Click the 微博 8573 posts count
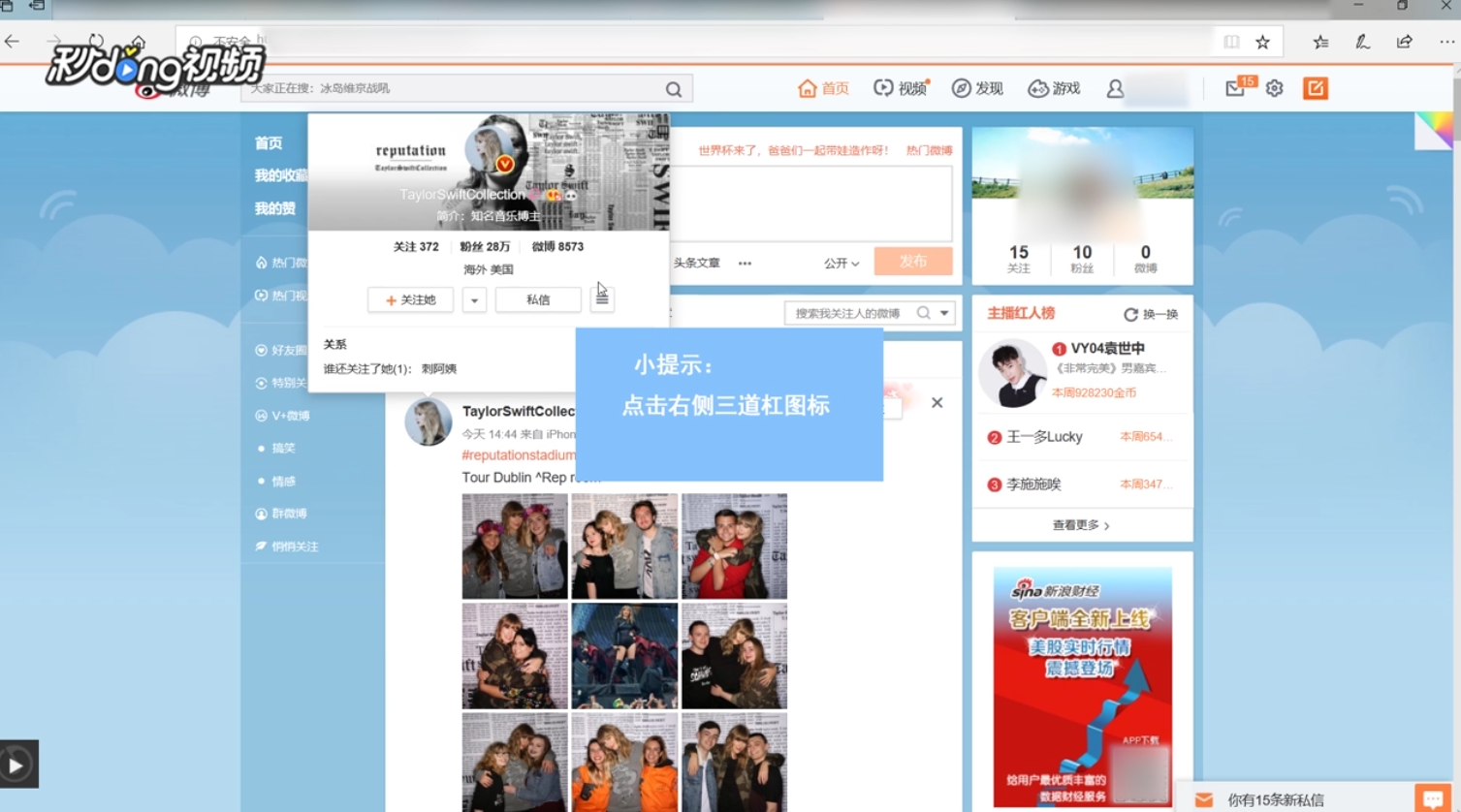The height and width of the screenshot is (812, 1461). 557,247
